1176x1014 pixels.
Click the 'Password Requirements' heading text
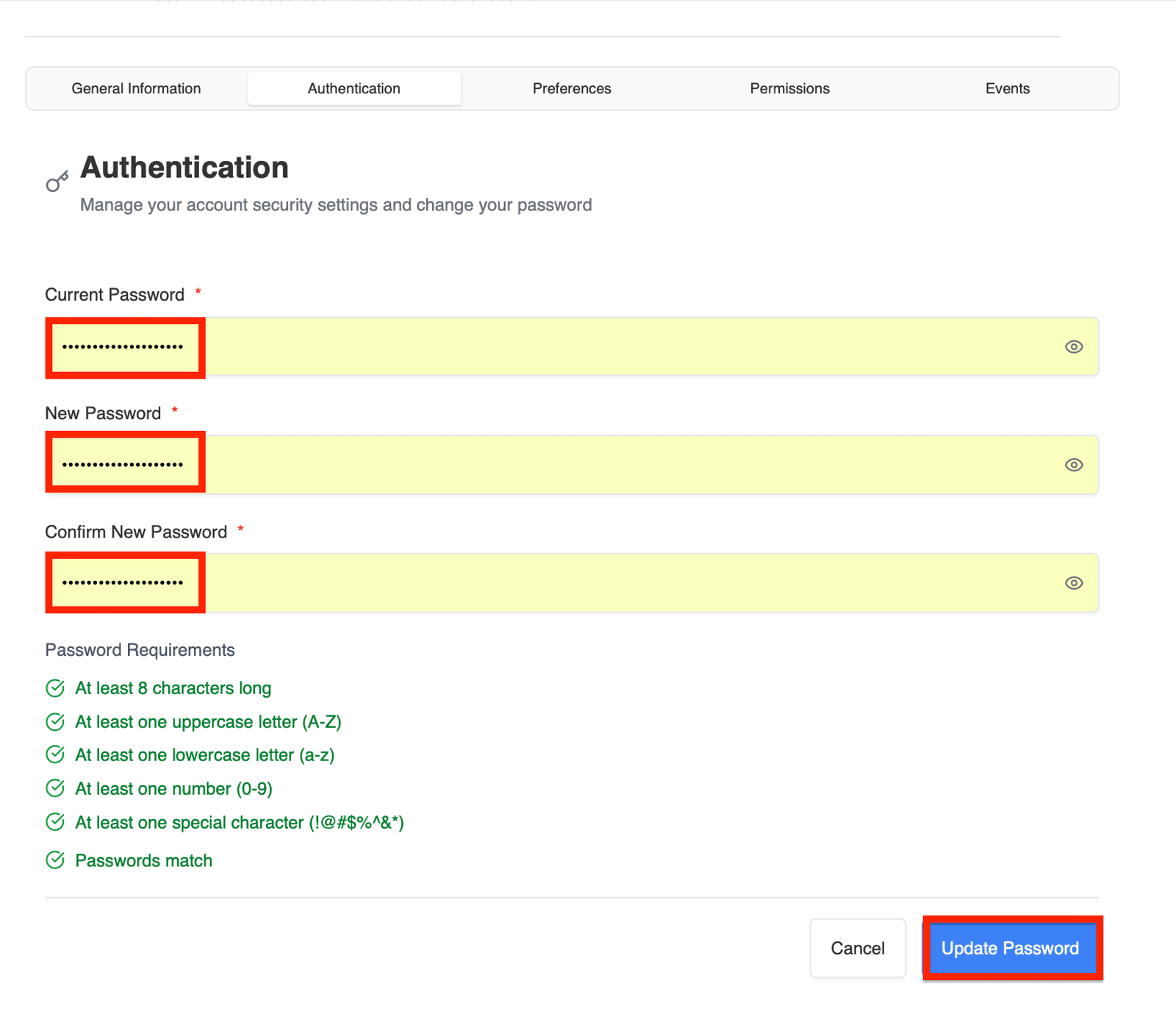point(140,650)
